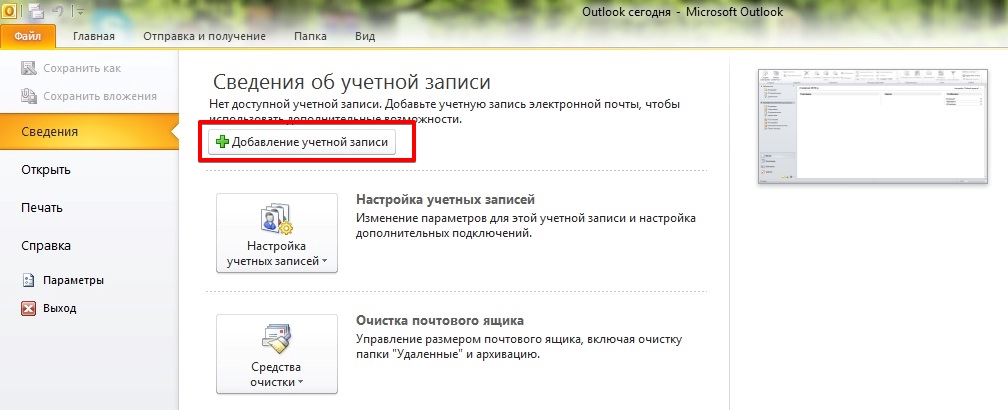This screenshot has height=410, width=1008.
Task: Switch to the Папка tab
Action: coord(310,37)
